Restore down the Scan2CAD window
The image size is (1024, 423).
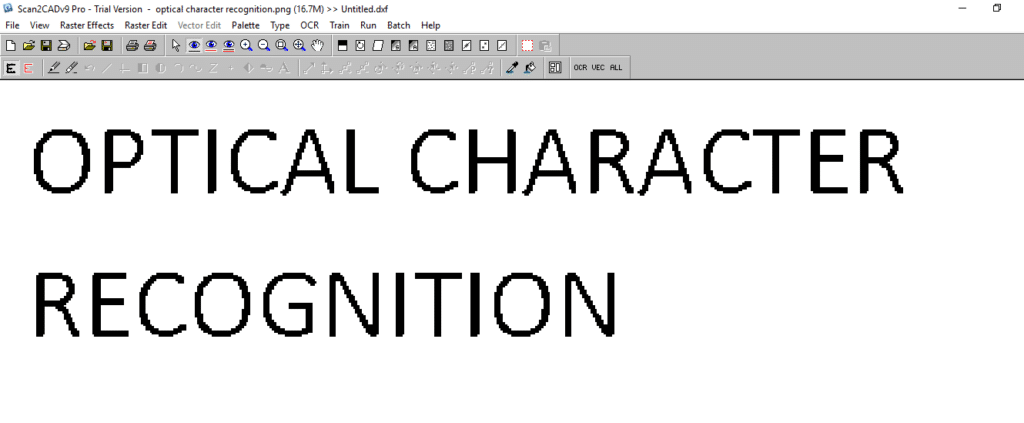point(997,8)
